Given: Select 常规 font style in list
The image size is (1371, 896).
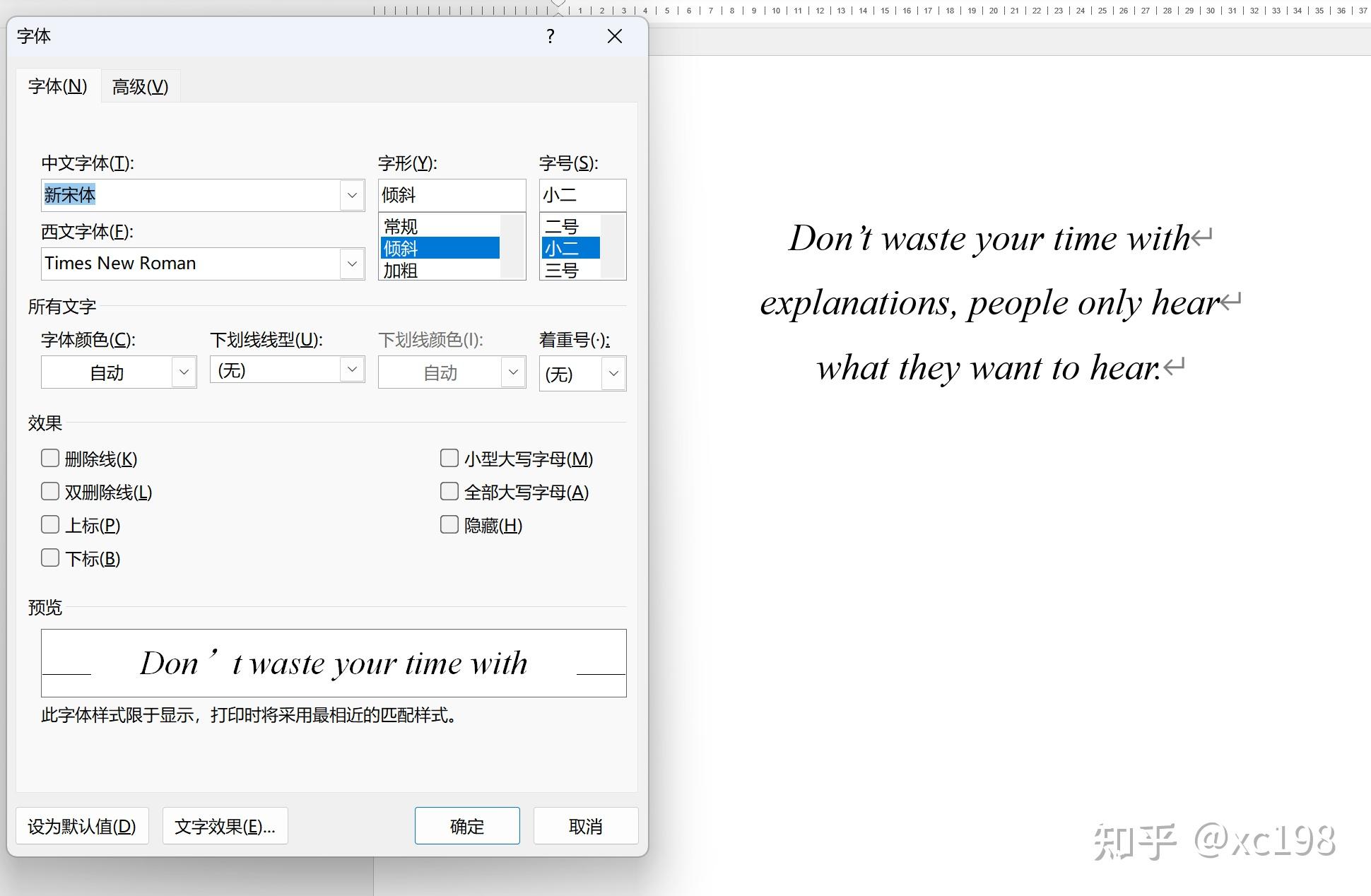Looking at the screenshot, I should pos(401,227).
